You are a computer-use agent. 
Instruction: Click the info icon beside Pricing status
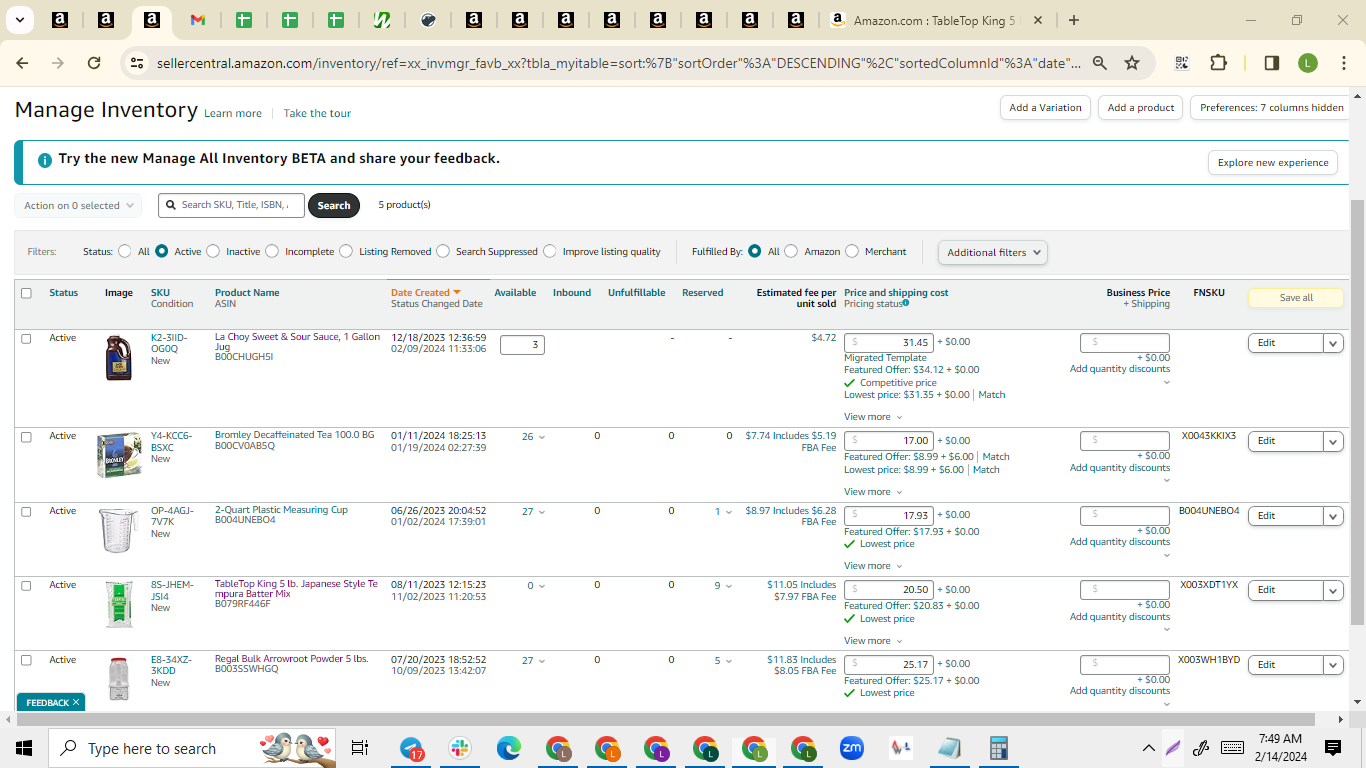906,304
